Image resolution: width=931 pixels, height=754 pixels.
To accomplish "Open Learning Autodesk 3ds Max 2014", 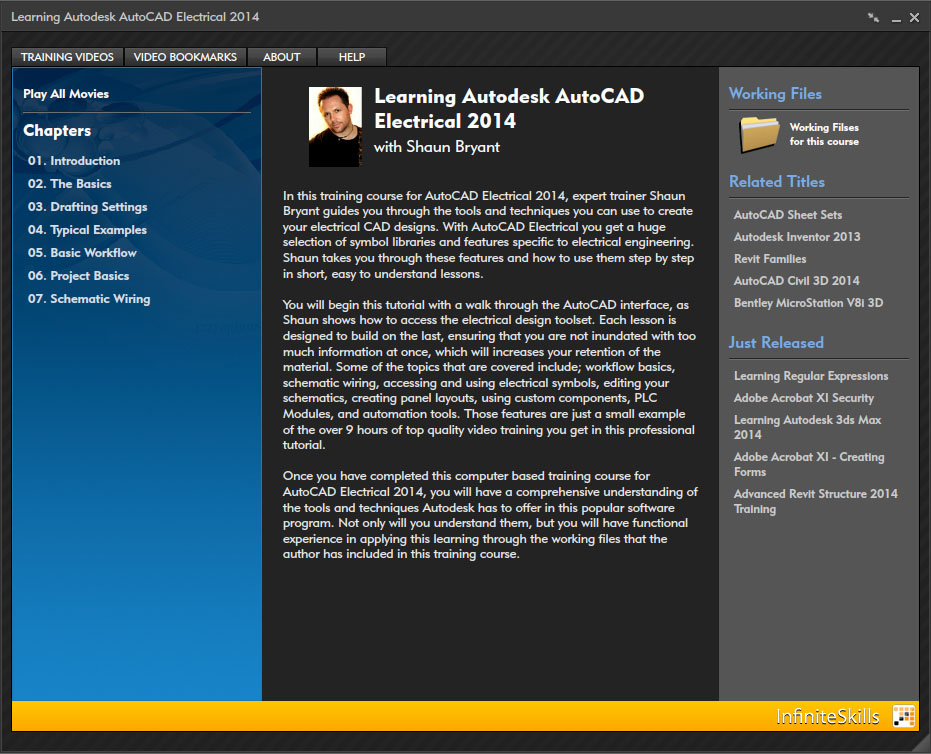I will pyautogui.click(x=808, y=427).
